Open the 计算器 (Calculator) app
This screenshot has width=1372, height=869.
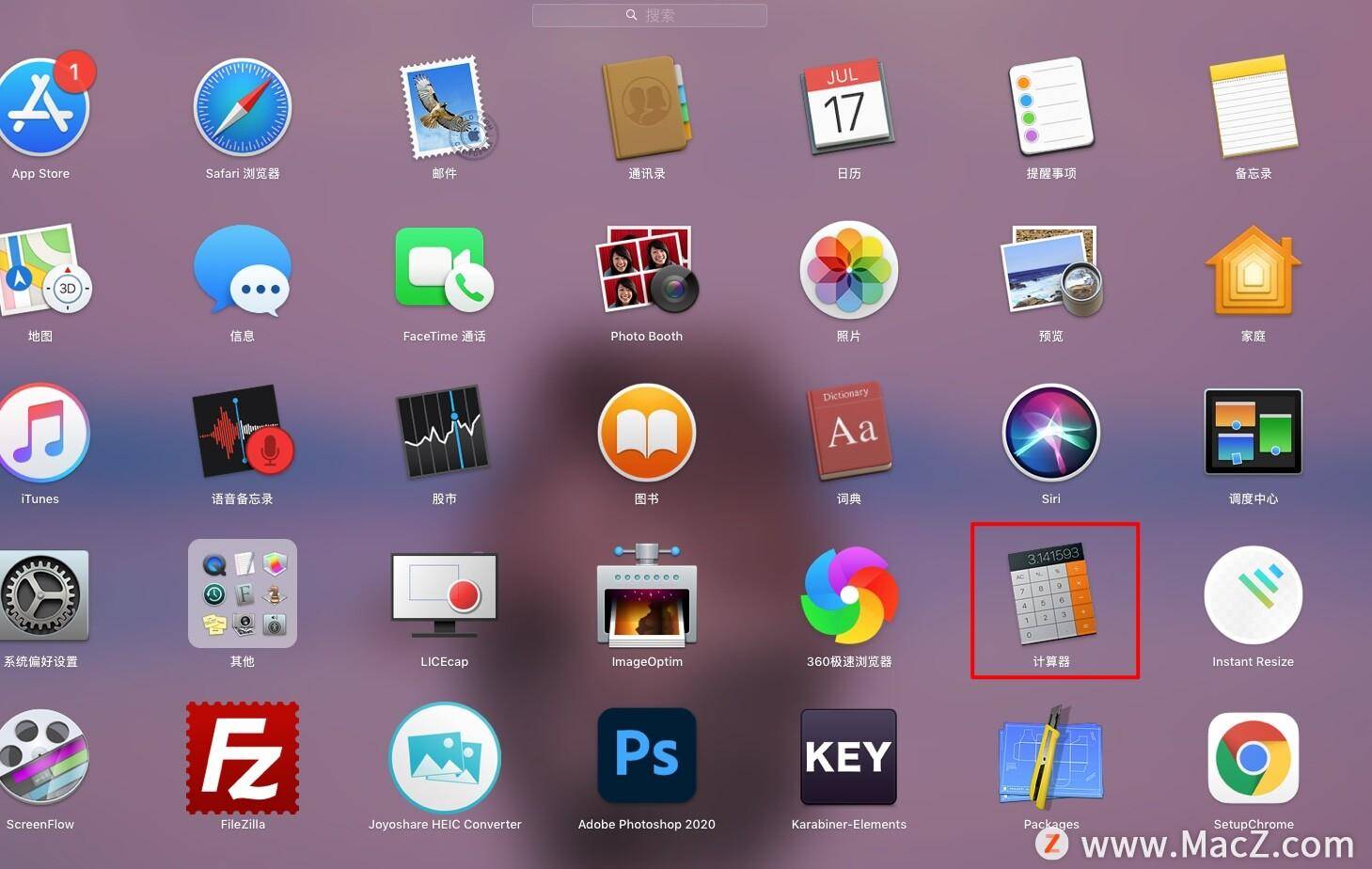coord(1051,593)
